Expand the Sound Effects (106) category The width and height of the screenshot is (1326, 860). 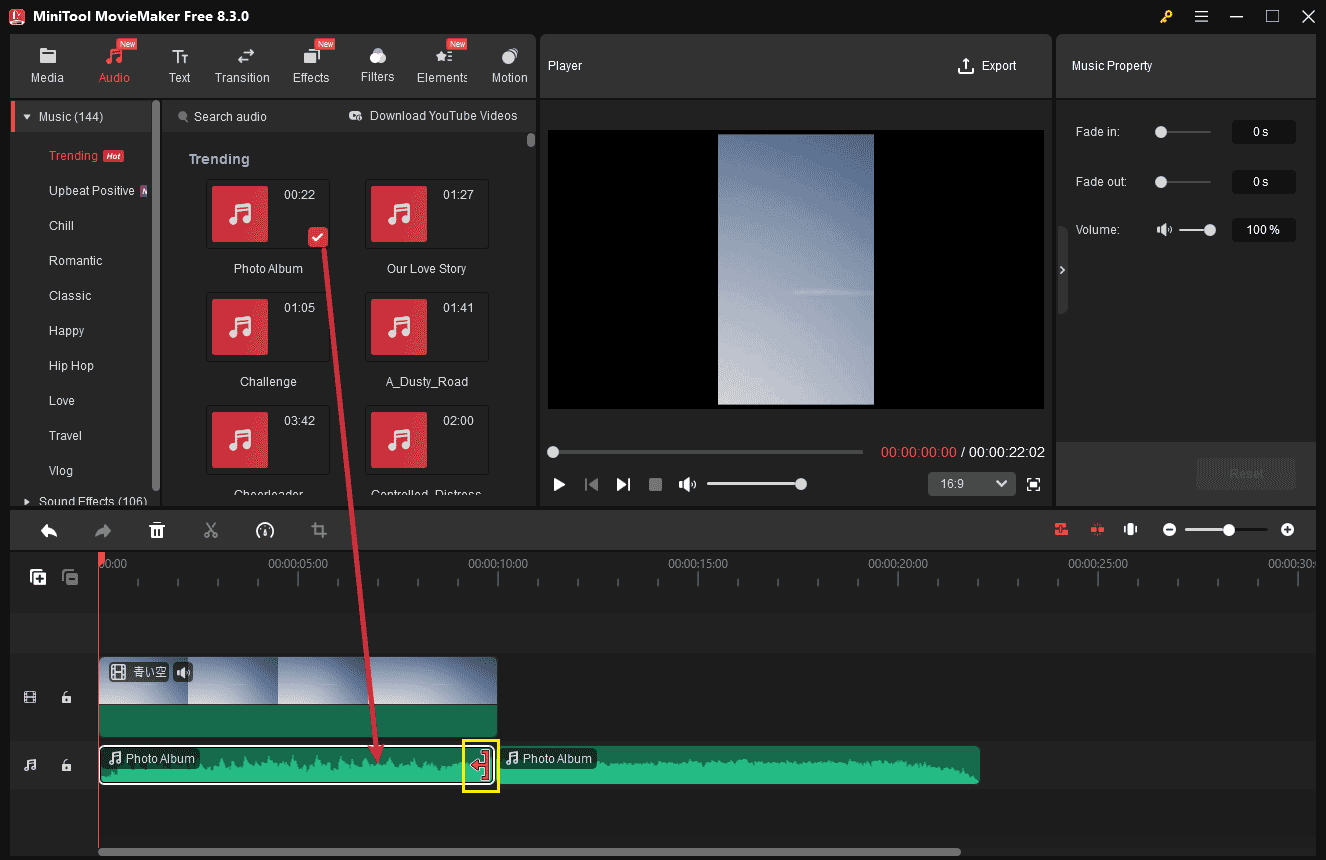27,502
